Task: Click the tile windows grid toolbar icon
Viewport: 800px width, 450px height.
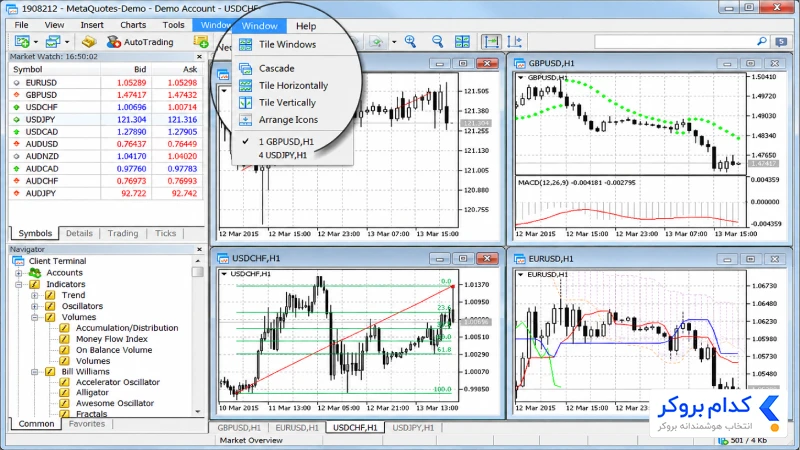Action: (x=462, y=41)
